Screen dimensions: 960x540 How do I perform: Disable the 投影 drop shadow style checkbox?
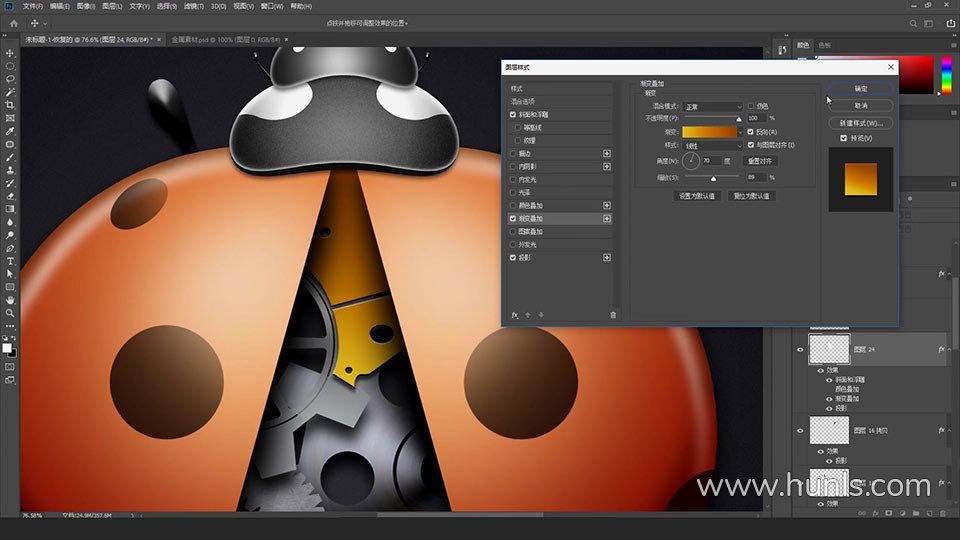[x=514, y=257]
